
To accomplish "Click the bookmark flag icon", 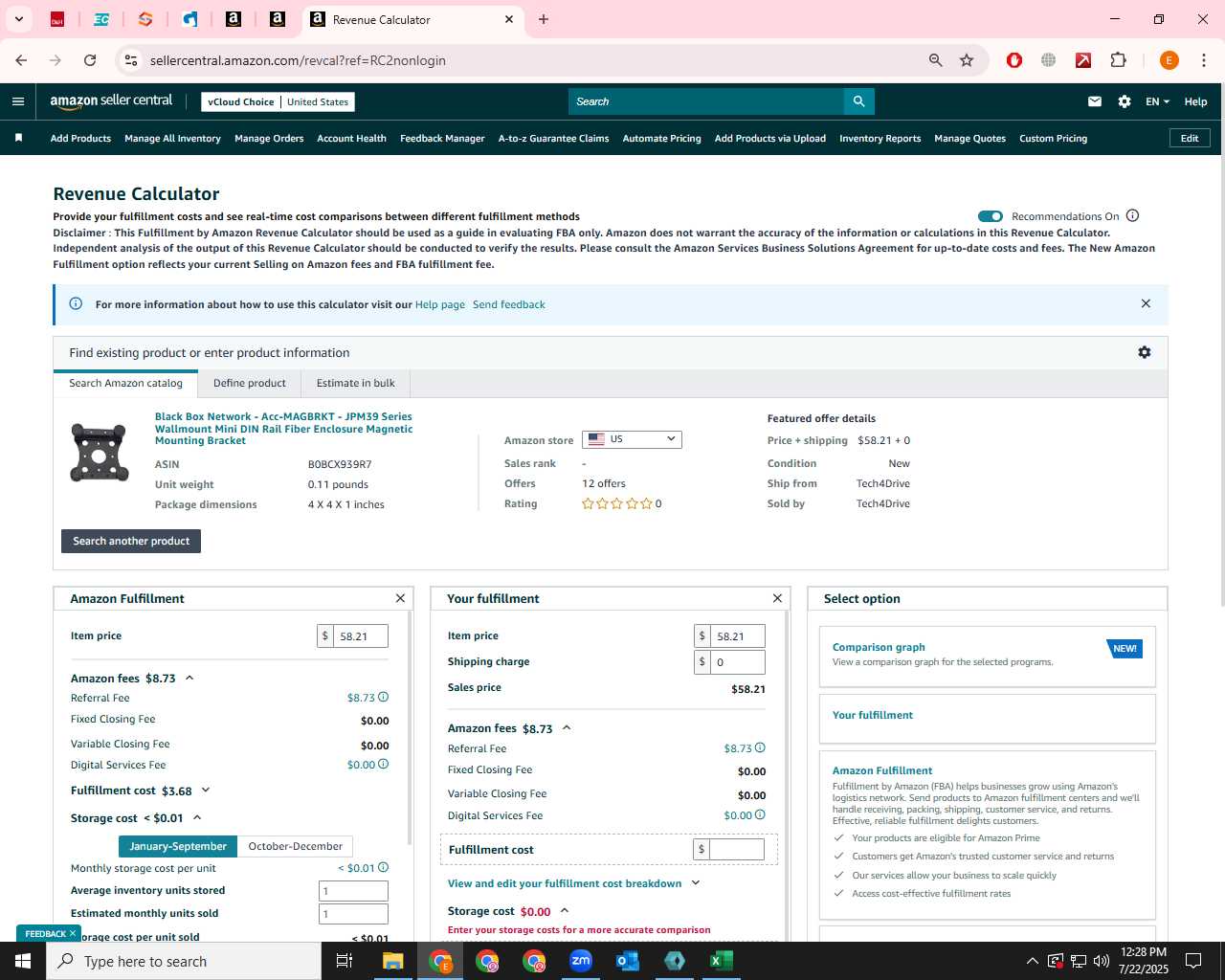I will pyautogui.click(x=18, y=138).
